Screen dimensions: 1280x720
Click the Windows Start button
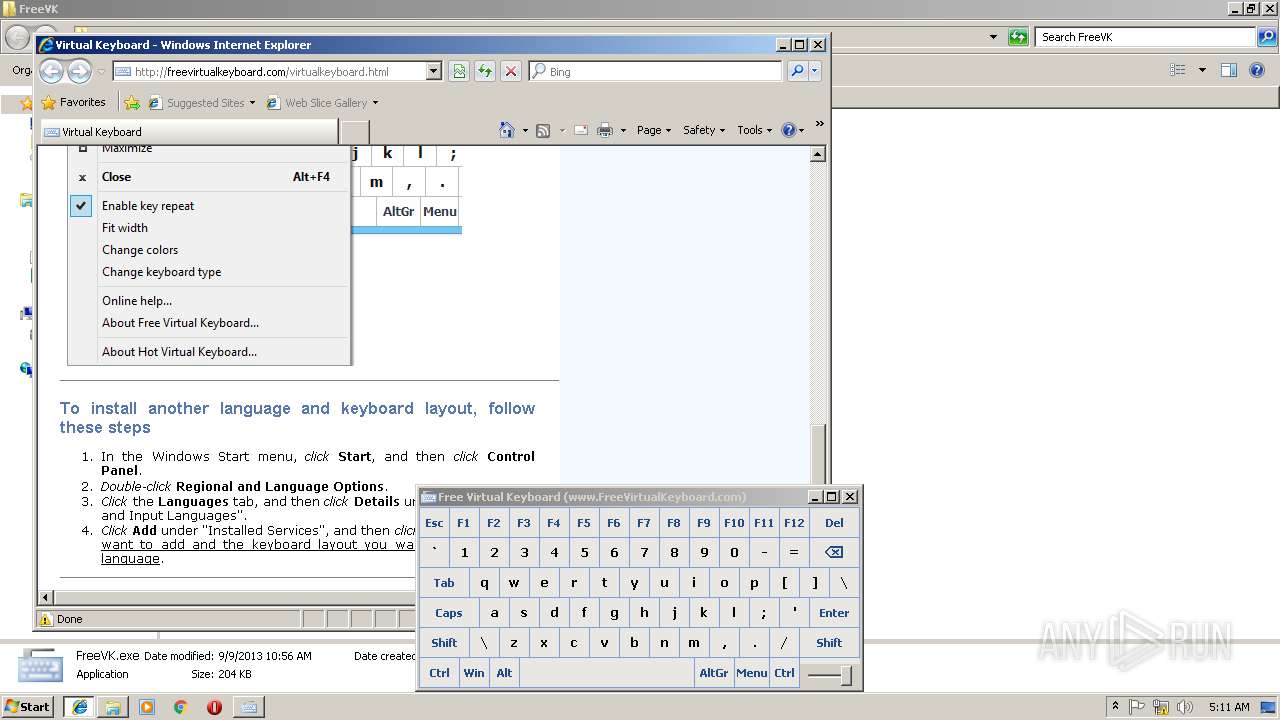(28, 707)
